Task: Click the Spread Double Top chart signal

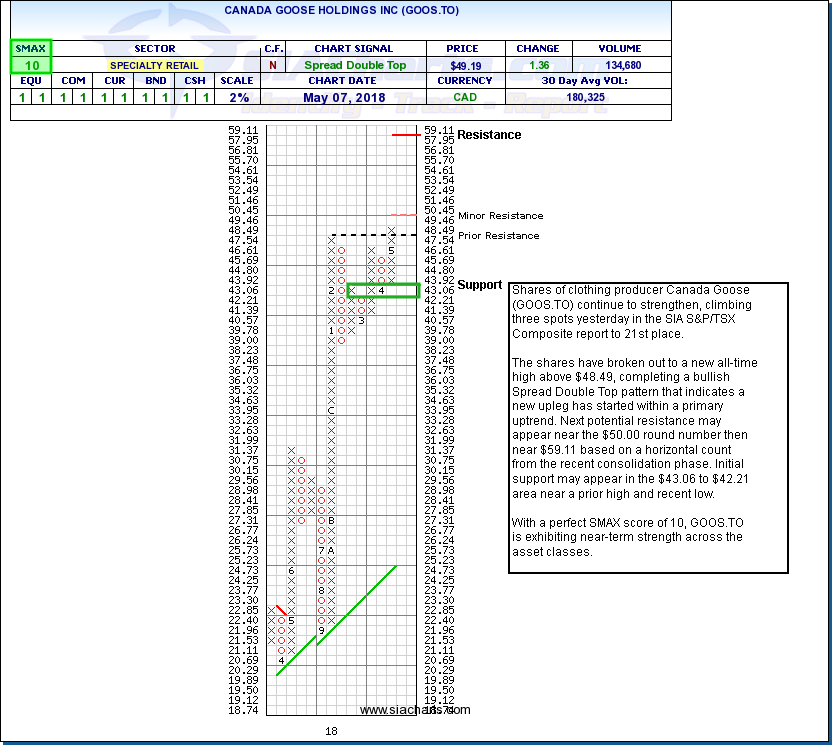Action: [x=355, y=65]
